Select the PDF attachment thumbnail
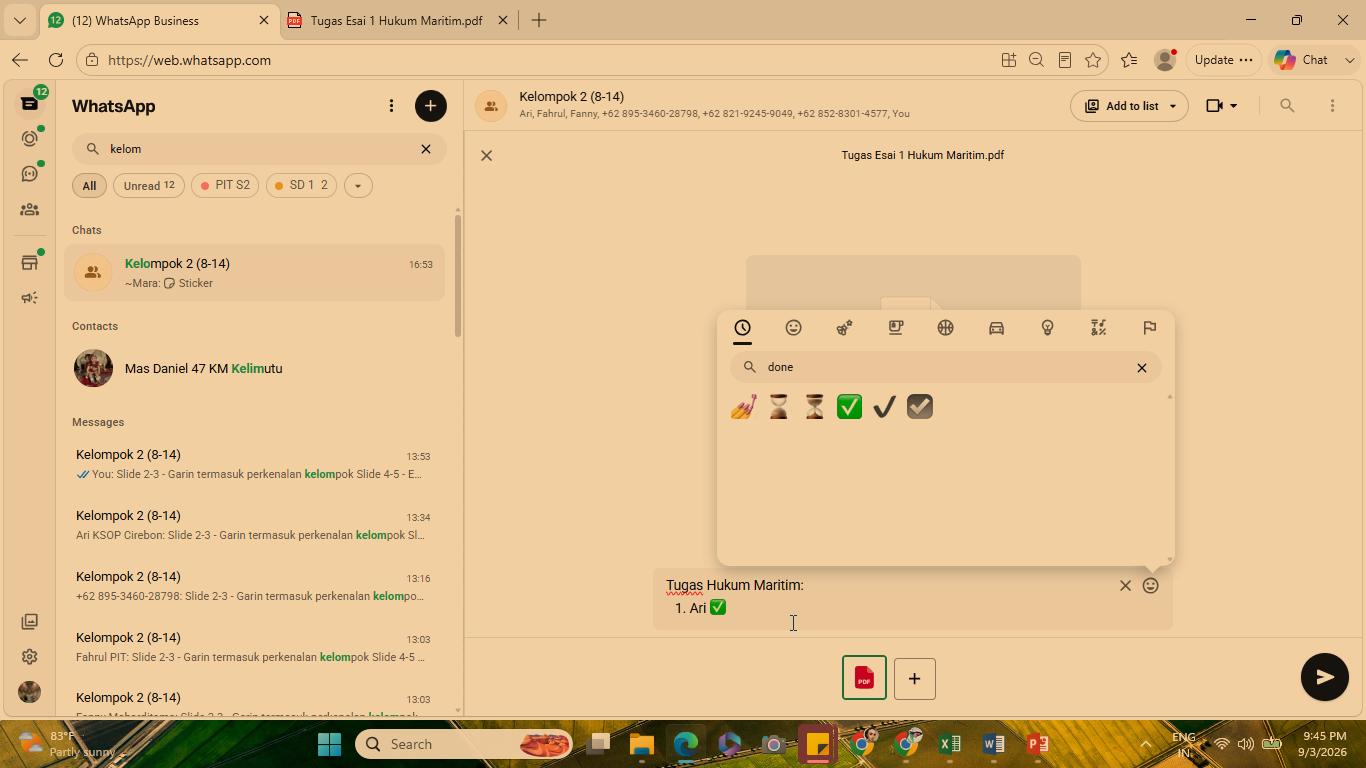The height and width of the screenshot is (768, 1366). click(864, 678)
